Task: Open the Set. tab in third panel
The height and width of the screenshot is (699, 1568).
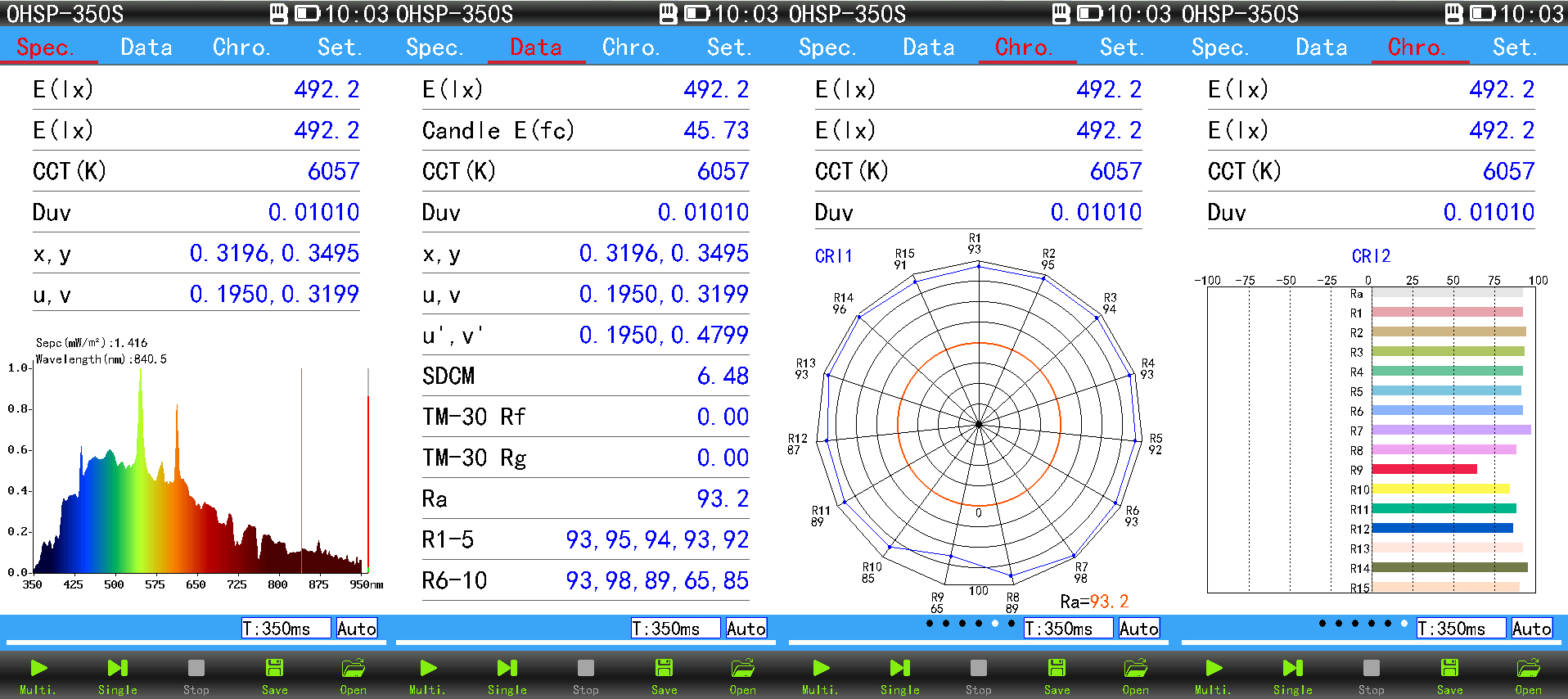Action: 1122,47
